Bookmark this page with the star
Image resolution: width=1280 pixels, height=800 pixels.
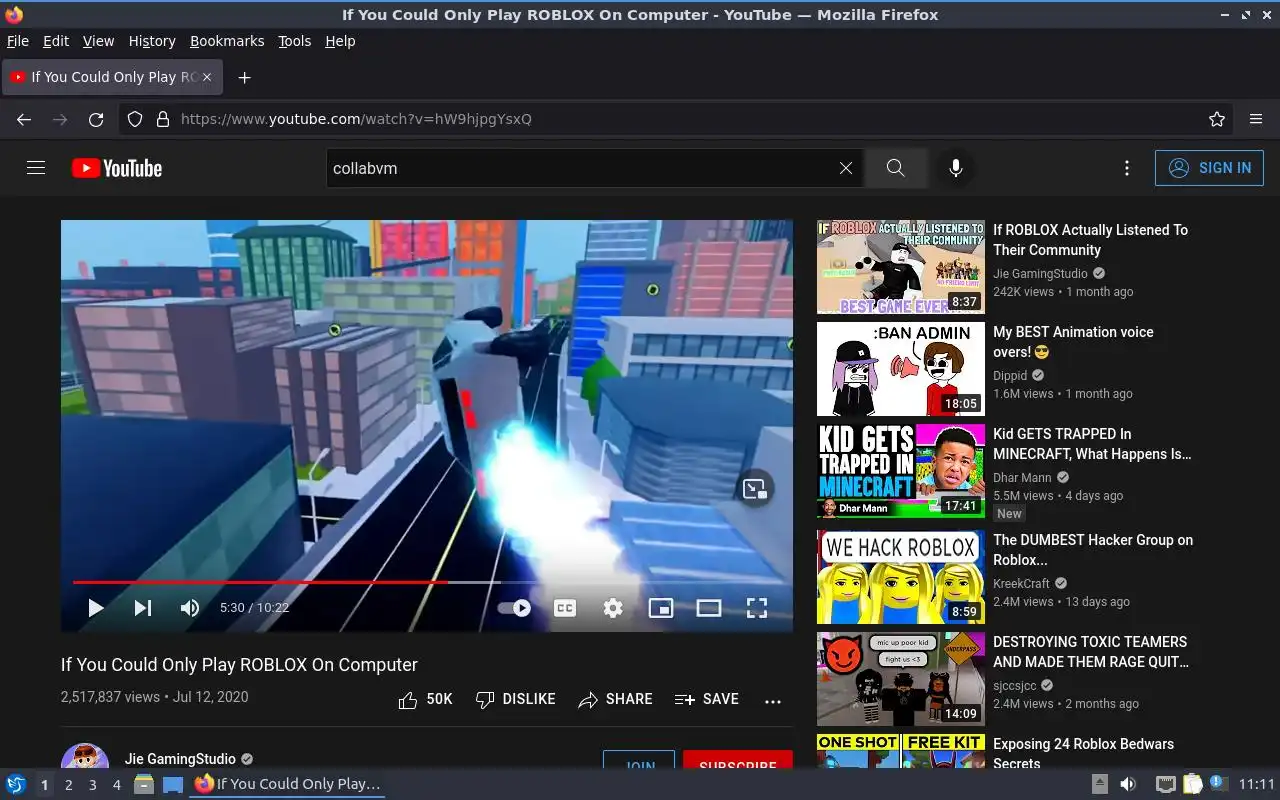coord(1217,119)
